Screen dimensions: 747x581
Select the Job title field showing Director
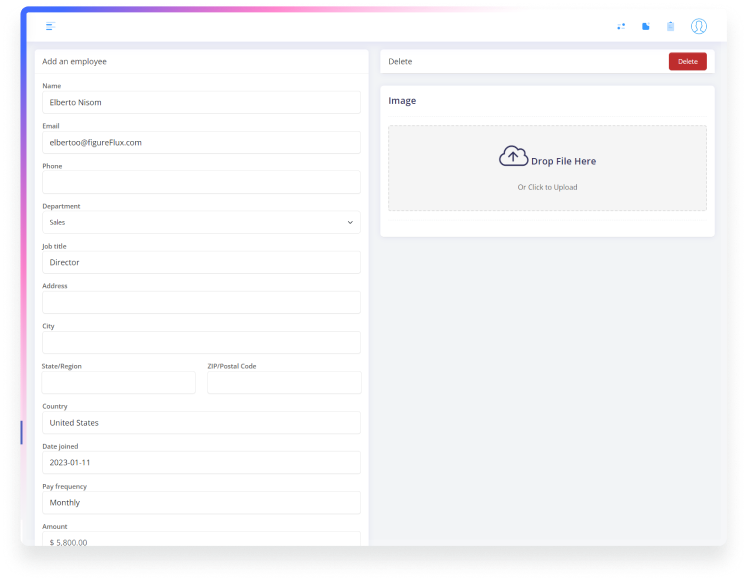(x=201, y=262)
